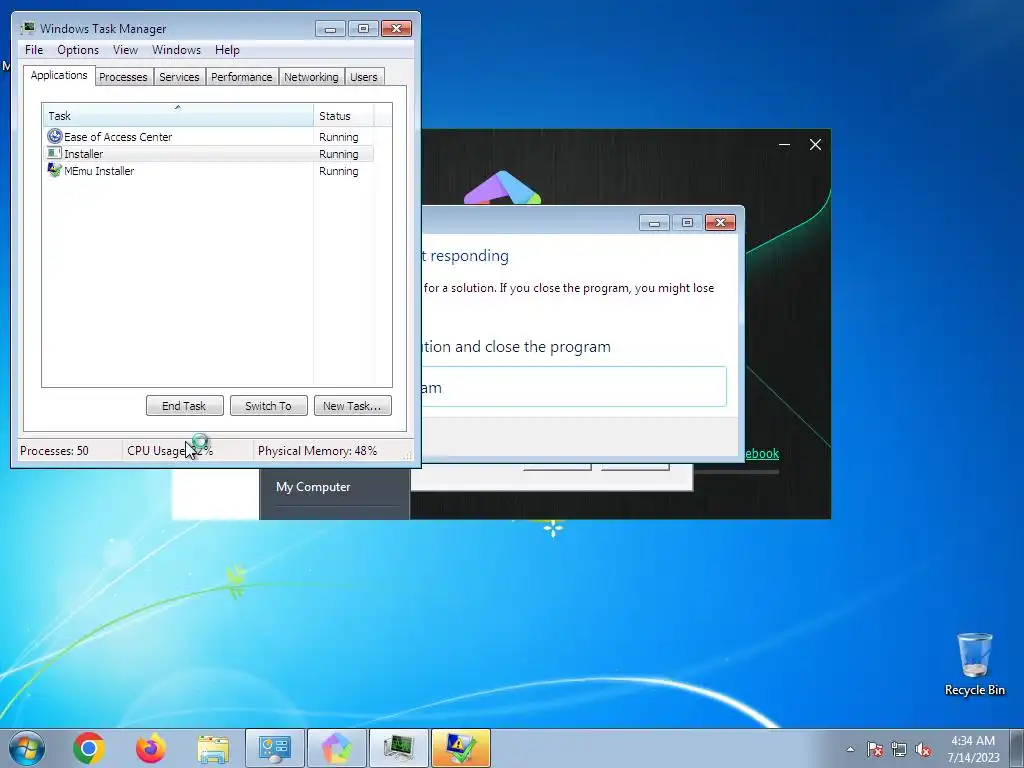
Task: Switch to Ease of Access Center taskbar item
Action: pyautogui.click(x=275, y=748)
